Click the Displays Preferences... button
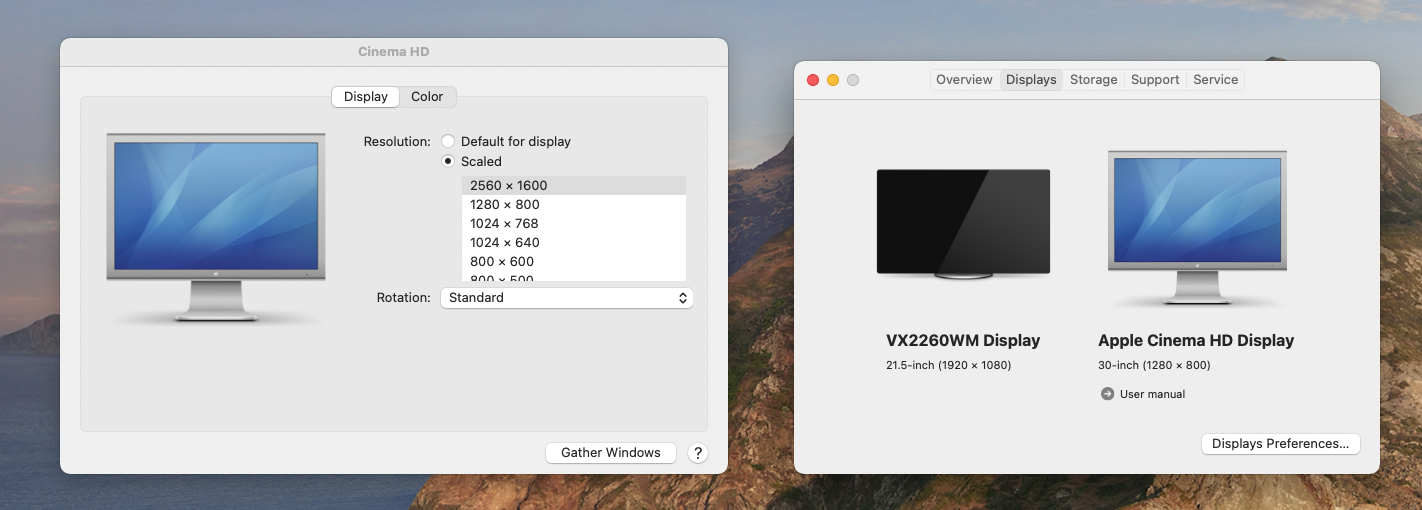The image size is (1422, 510). (x=1280, y=444)
